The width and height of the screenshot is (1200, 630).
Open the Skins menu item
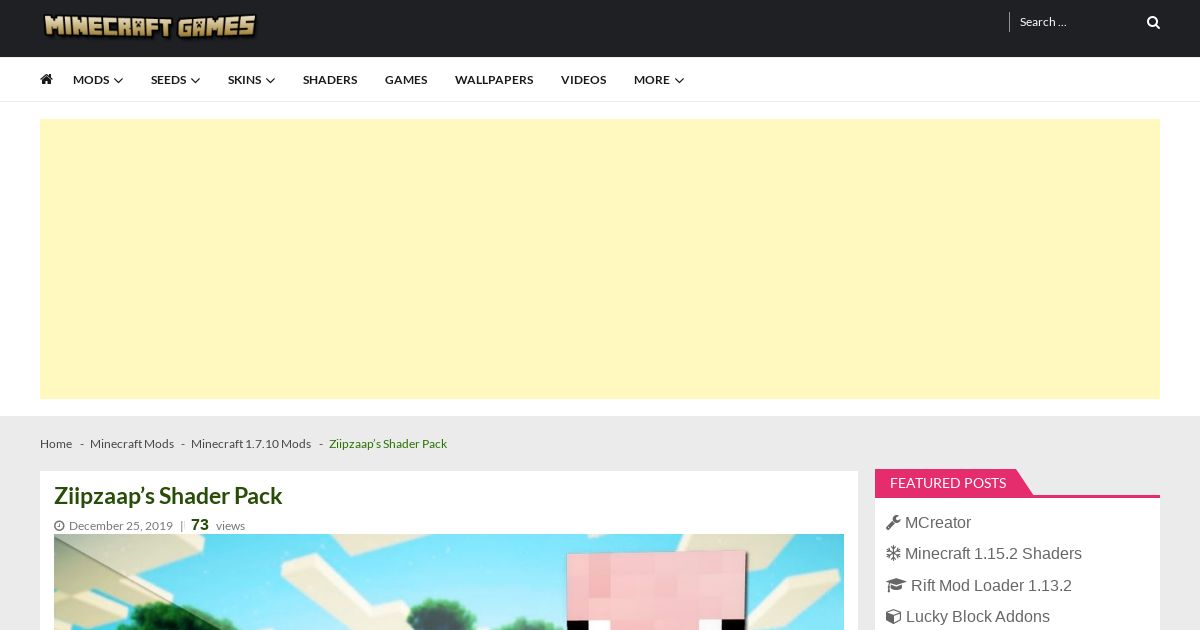244,80
